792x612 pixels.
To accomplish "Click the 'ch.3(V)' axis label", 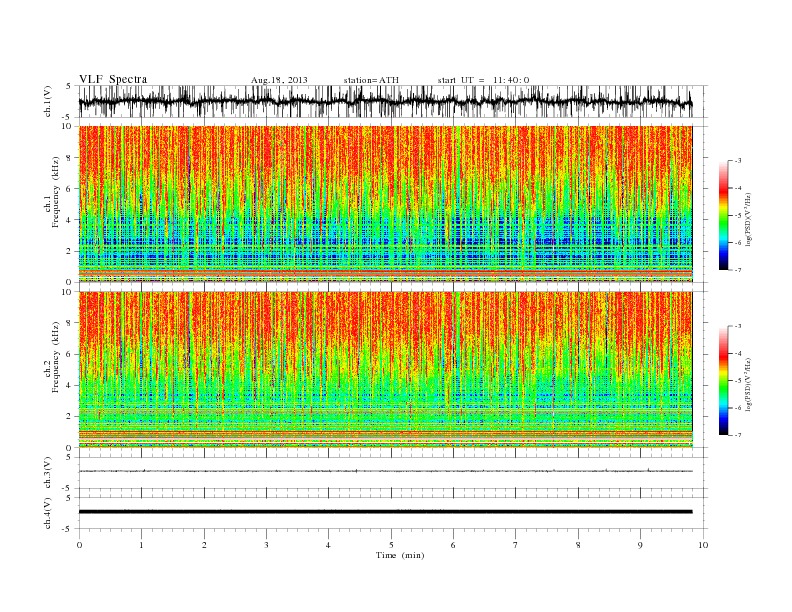I will point(48,473).
